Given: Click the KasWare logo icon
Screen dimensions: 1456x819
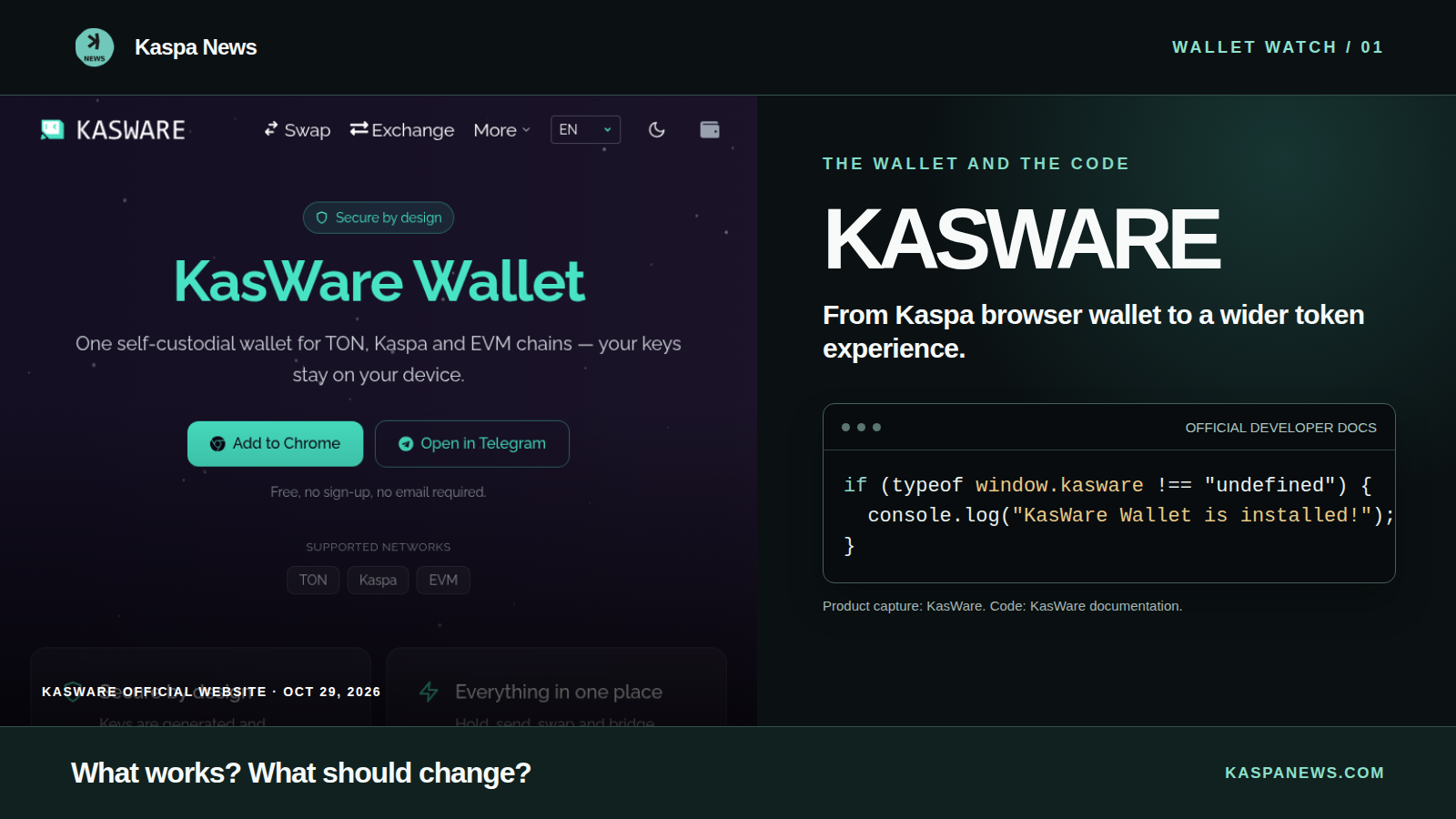Looking at the screenshot, I should point(53,130).
